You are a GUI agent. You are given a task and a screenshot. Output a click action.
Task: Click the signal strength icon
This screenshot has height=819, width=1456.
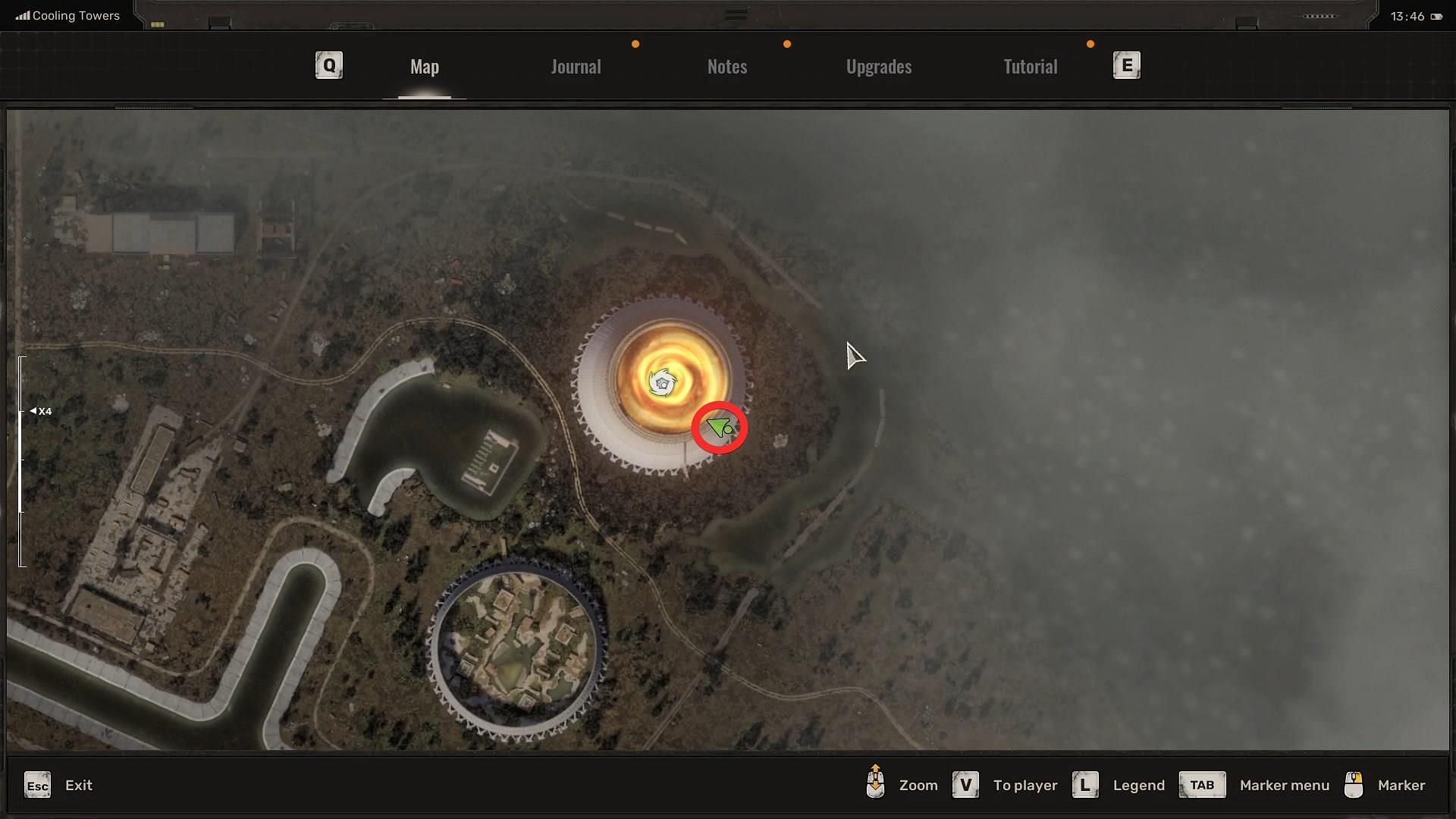pyautogui.click(x=23, y=15)
